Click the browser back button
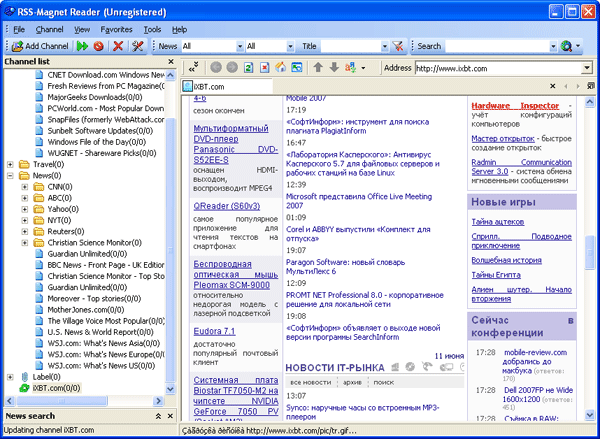 pyautogui.click(x=214, y=68)
